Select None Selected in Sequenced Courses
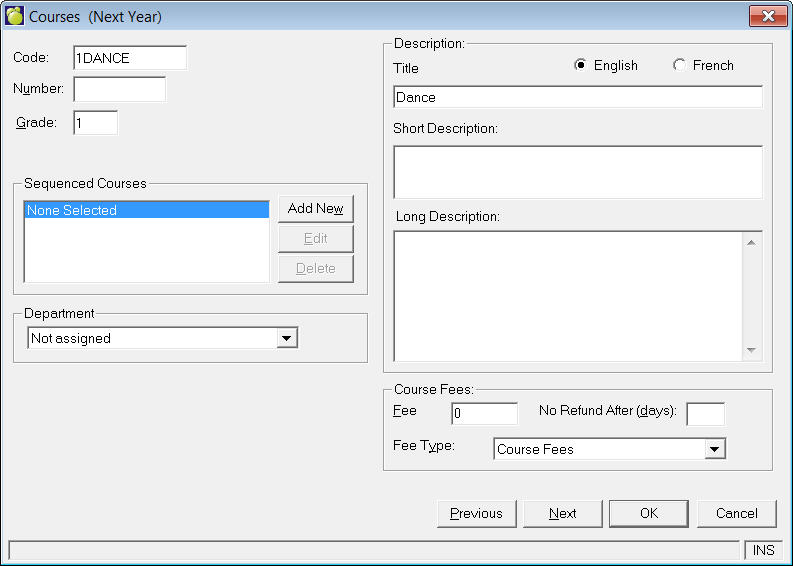This screenshot has height=566, width=793. (146, 211)
